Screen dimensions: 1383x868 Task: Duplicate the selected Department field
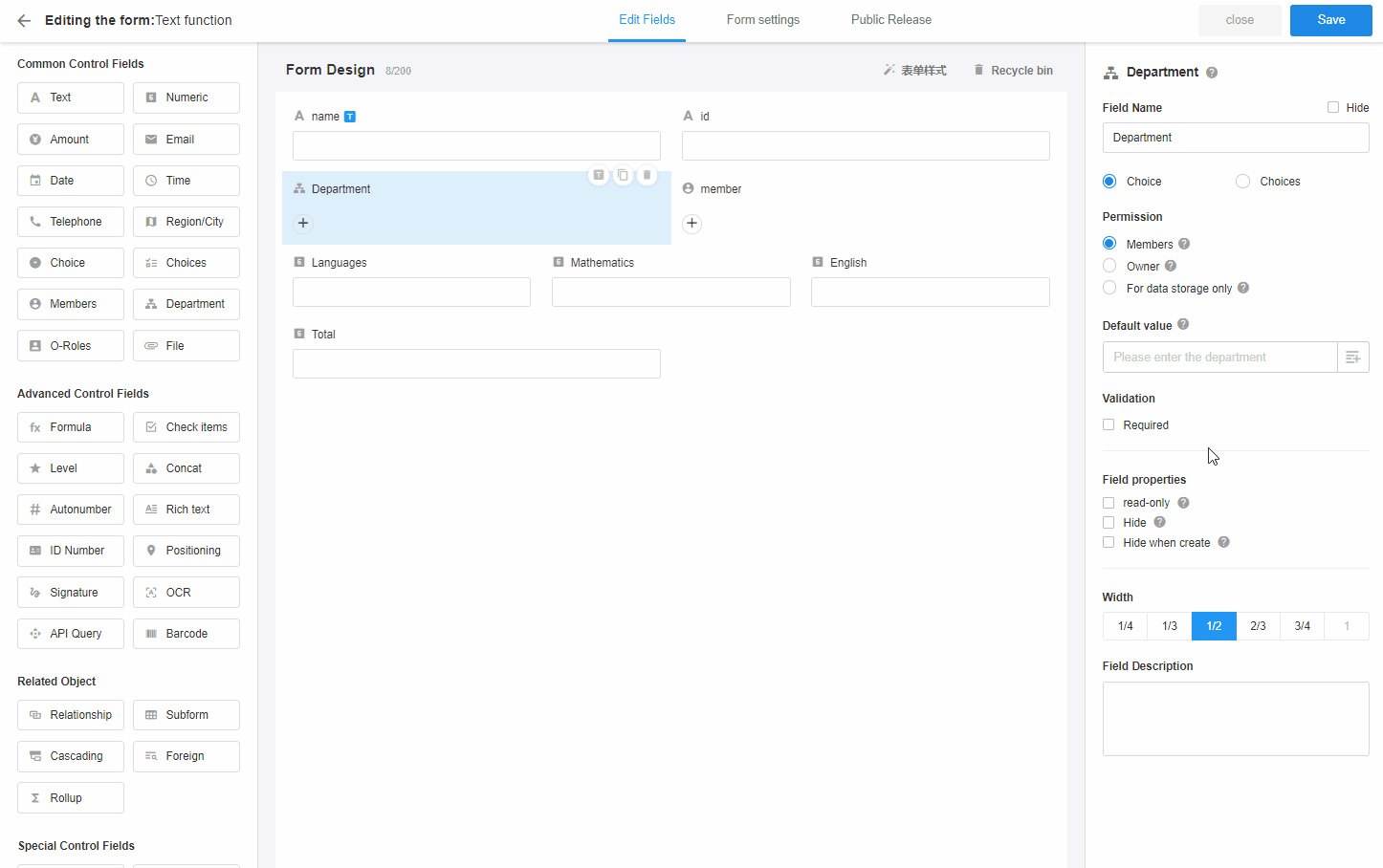(623, 175)
